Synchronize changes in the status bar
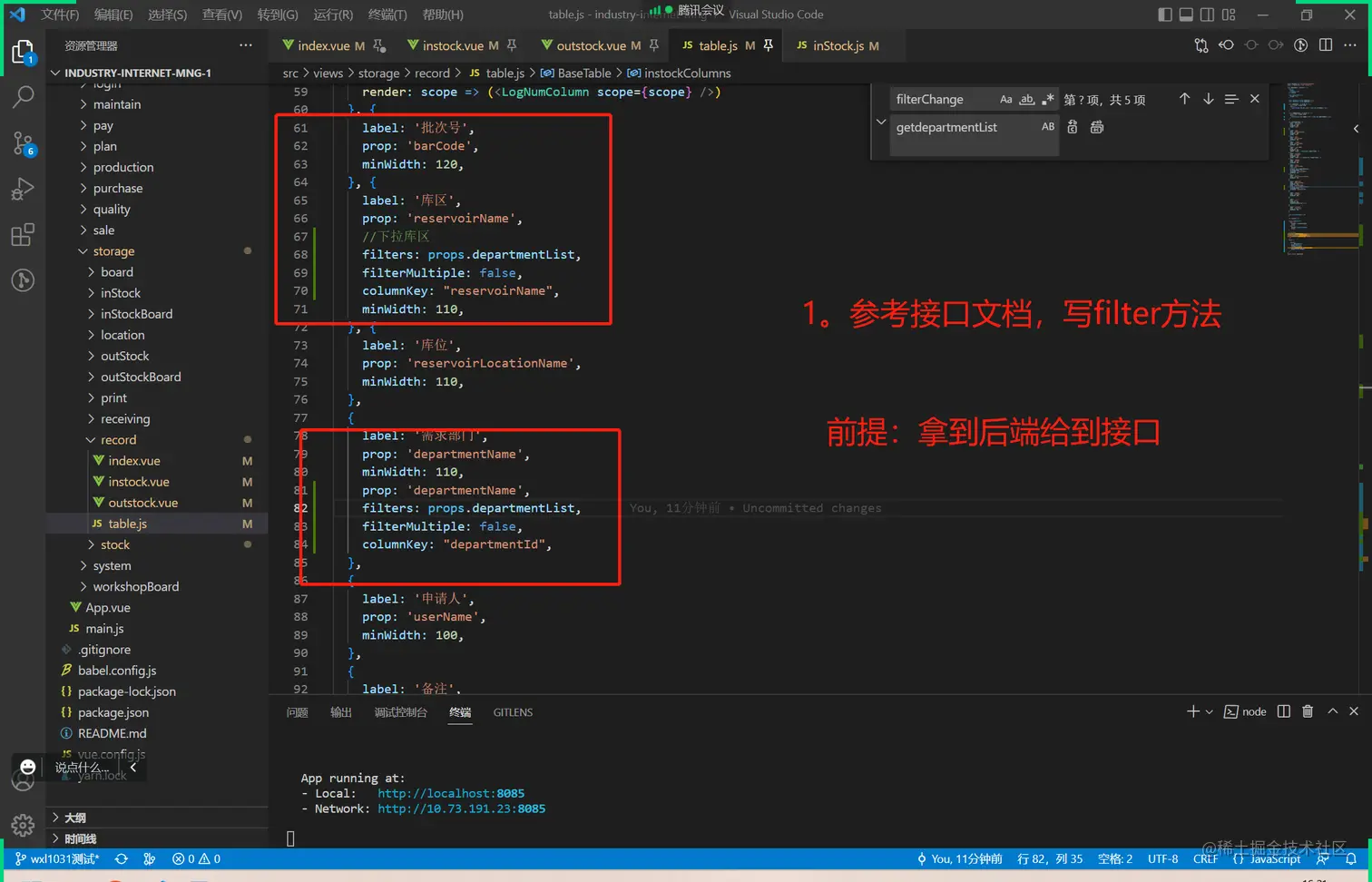1372x882 pixels. 122,858
